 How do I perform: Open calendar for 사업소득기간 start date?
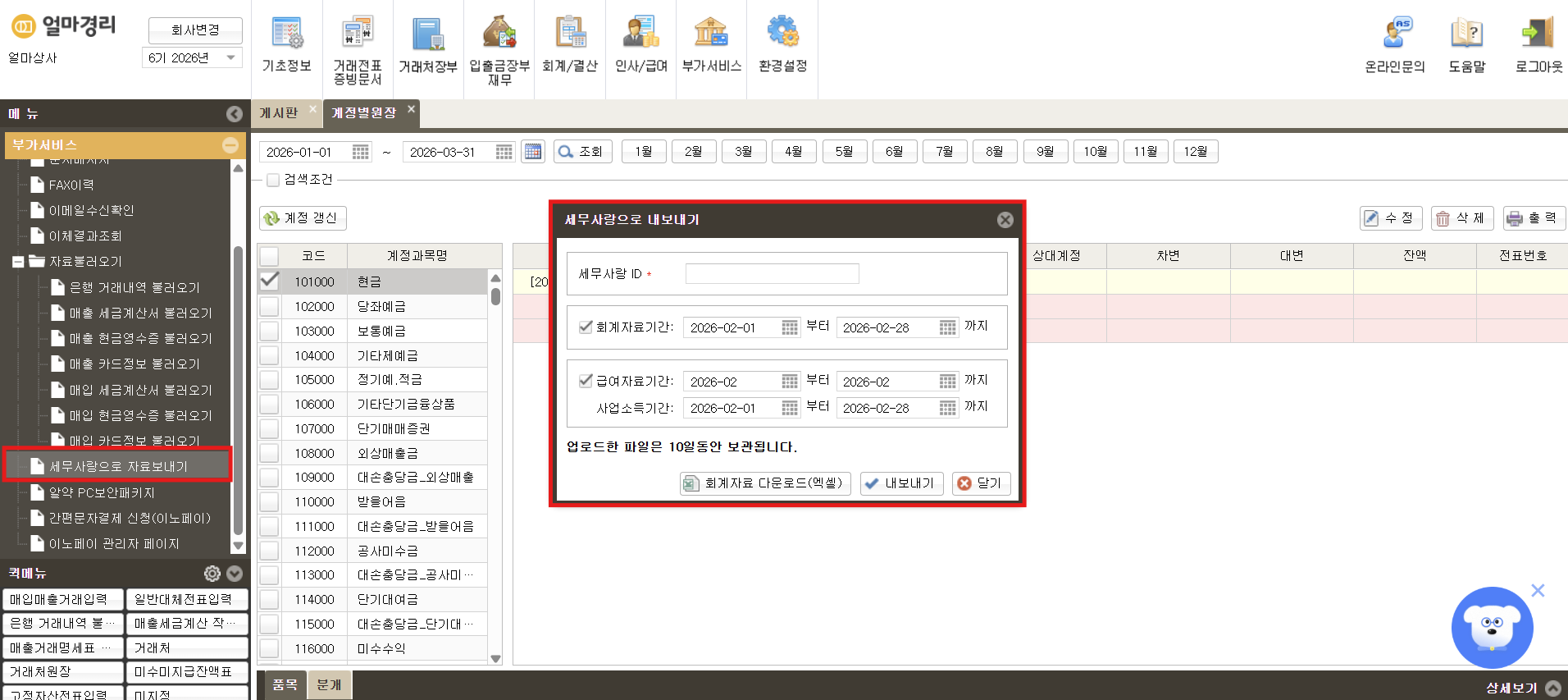point(790,408)
